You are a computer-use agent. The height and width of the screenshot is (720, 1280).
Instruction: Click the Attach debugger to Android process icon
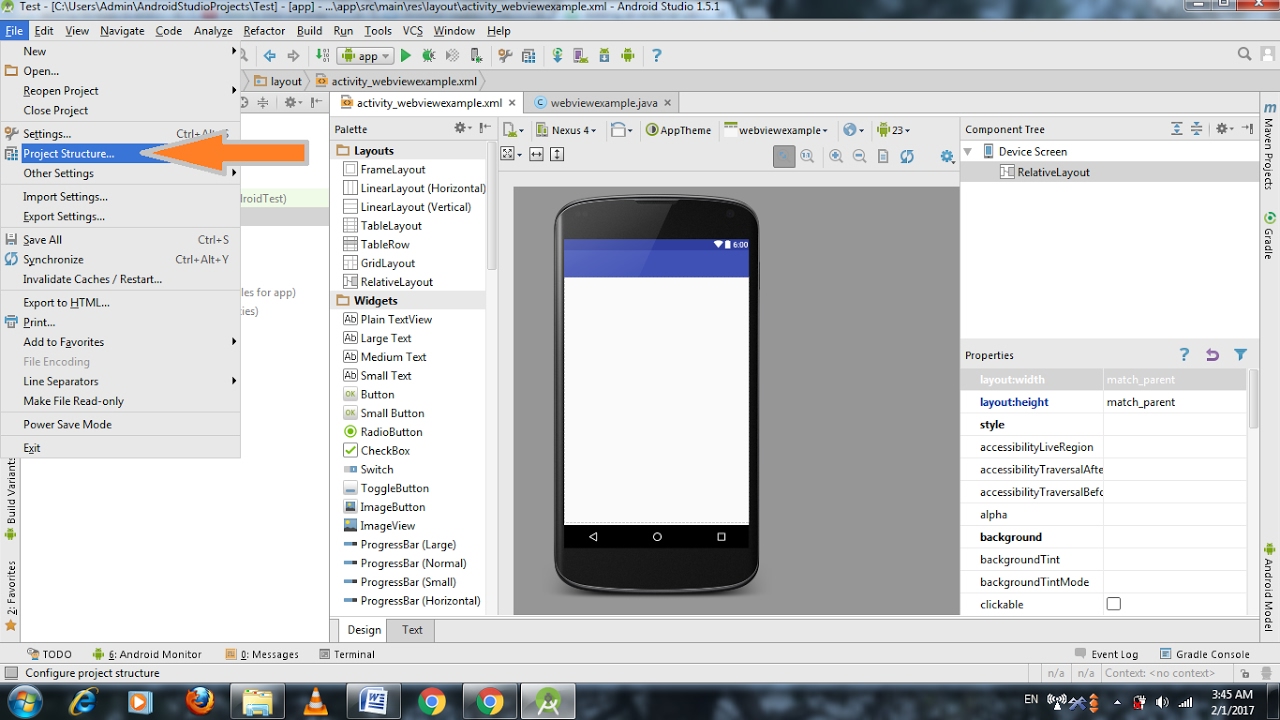[x=477, y=56]
